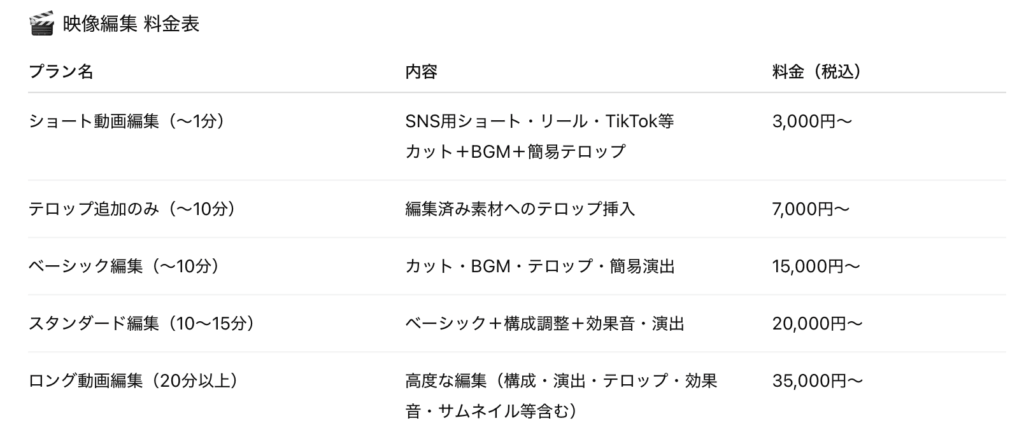Click the 料金（税込） column header
Viewport: 1024px width, 444px height.
816,71
